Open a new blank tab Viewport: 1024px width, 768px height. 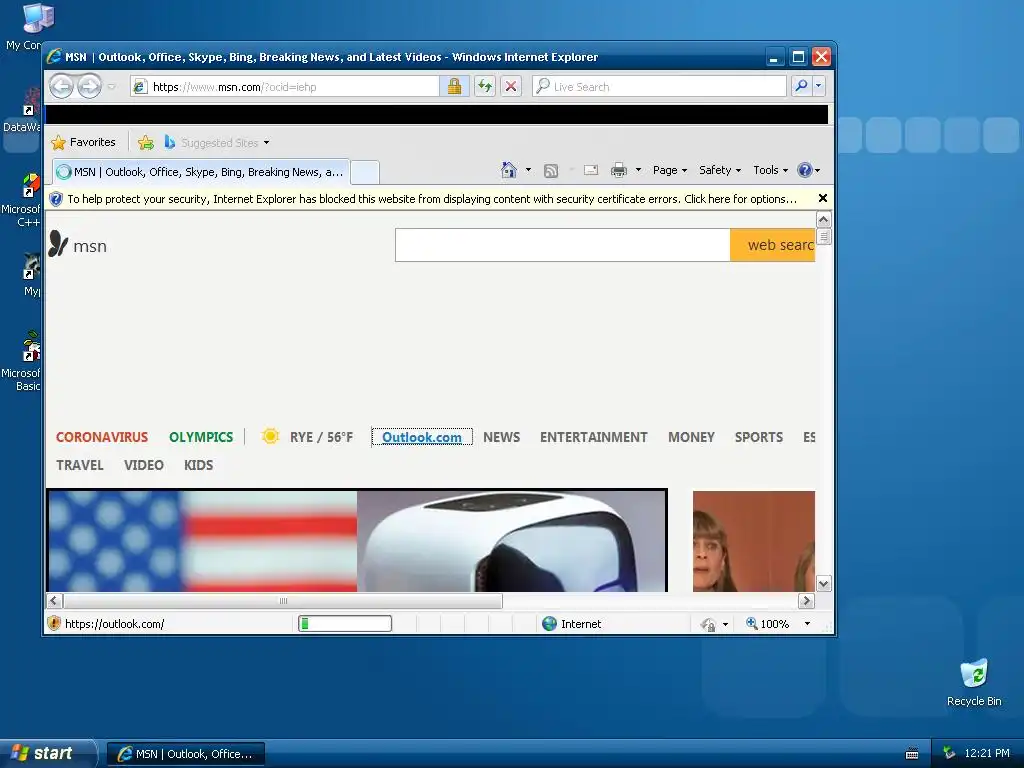point(364,172)
